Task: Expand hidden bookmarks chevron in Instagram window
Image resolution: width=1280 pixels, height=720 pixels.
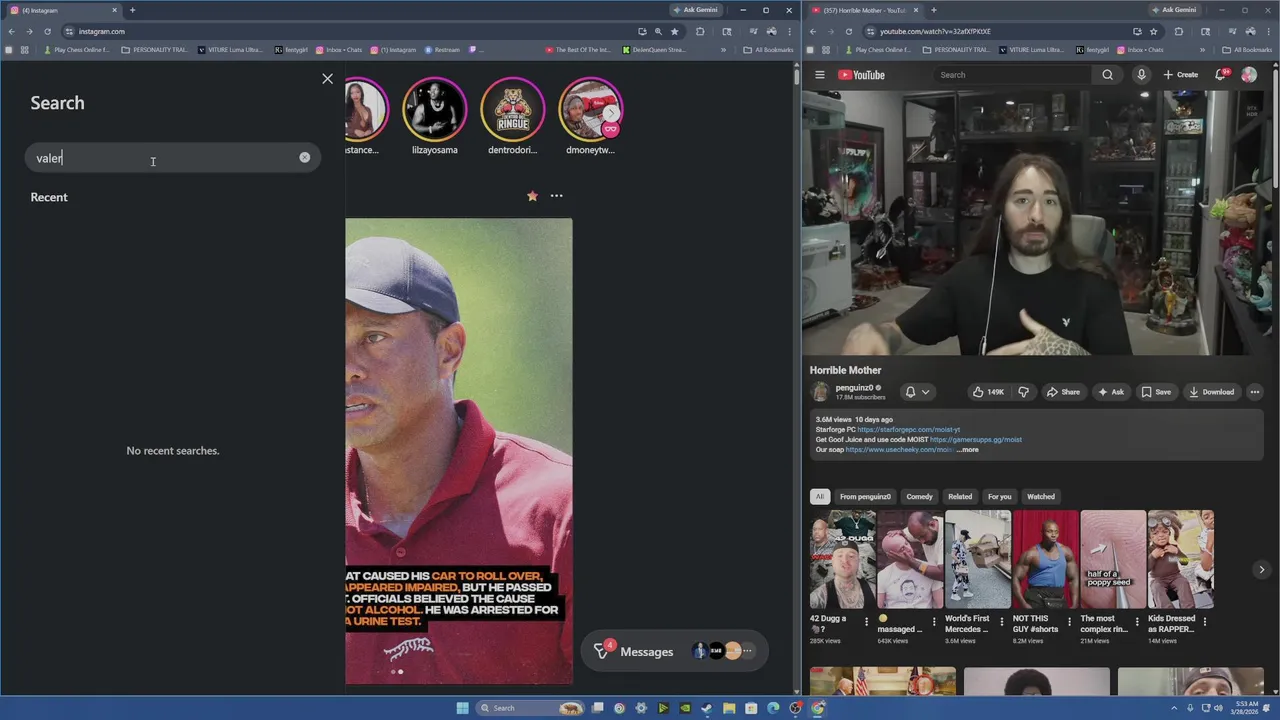Action: pos(723,49)
